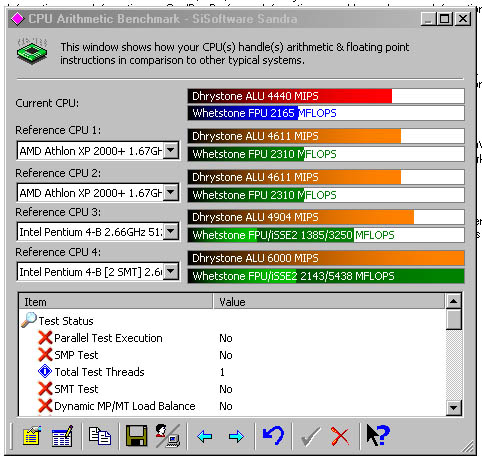Click the Dhrystone ALU 6000 MIPS bar
Image resolution: width=482 pixels, height=465 pixels.
pyautogui.click(x=326, y=258)
